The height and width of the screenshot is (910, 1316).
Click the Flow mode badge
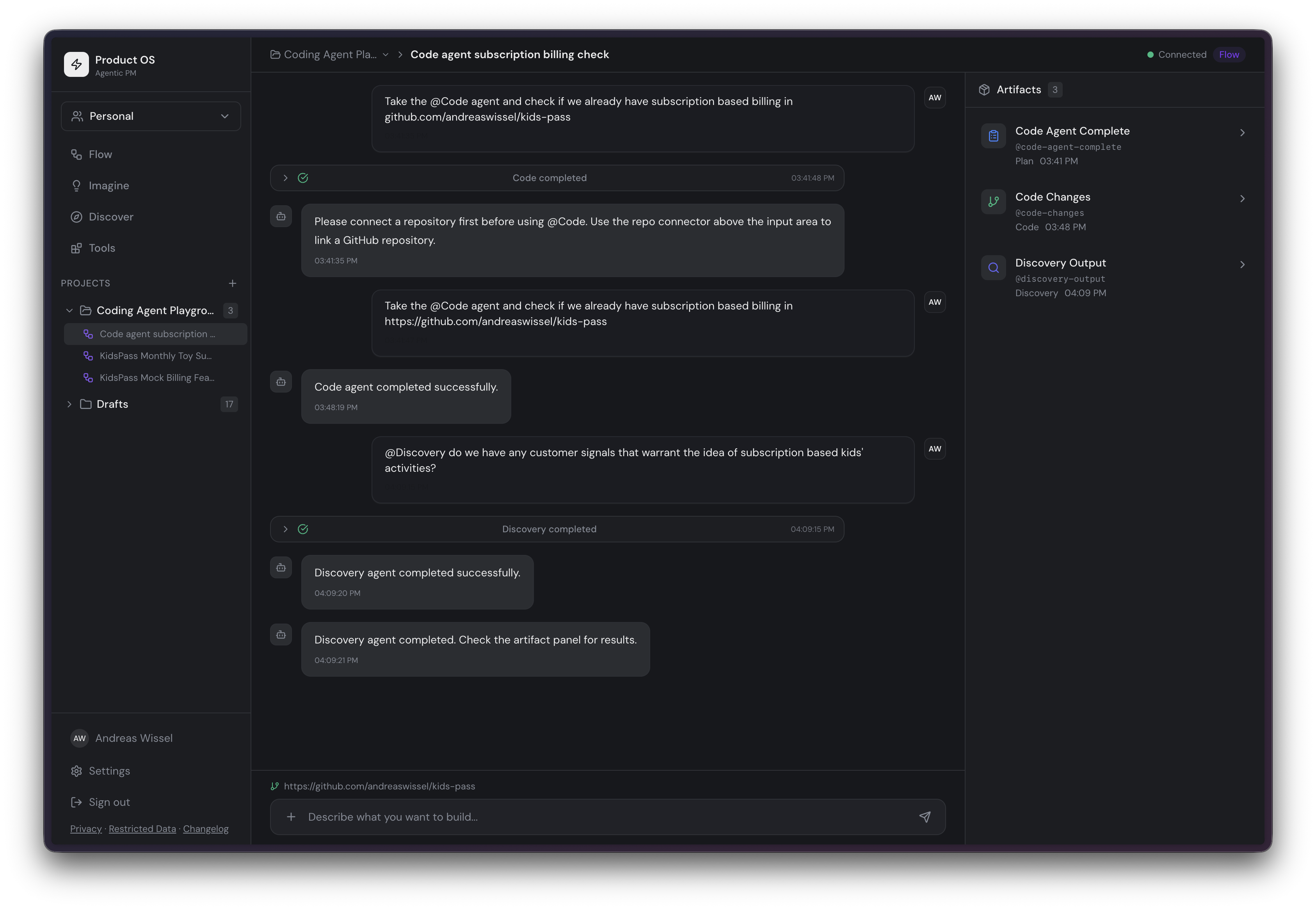1230,54
